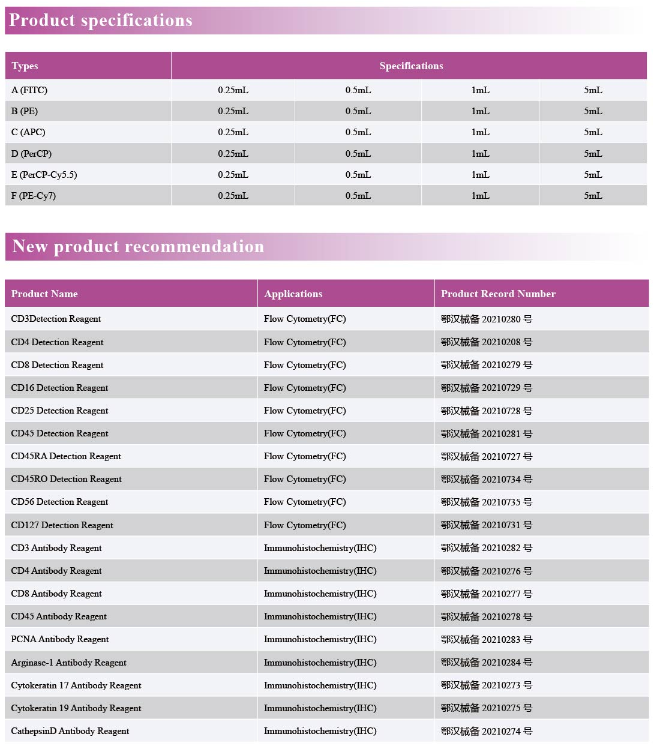Click 0.25mL in the B (PE) row

point(233,111)
